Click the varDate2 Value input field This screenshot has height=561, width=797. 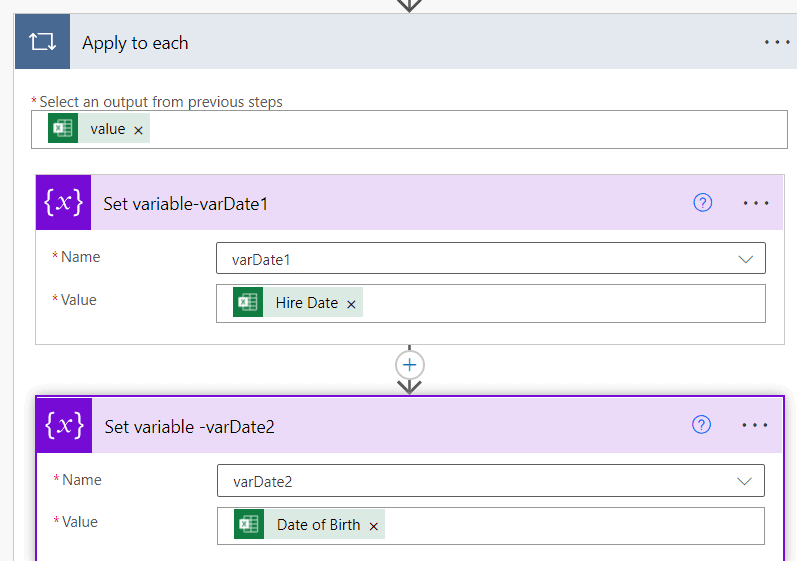pyautogui.click(x=491, y=526)
